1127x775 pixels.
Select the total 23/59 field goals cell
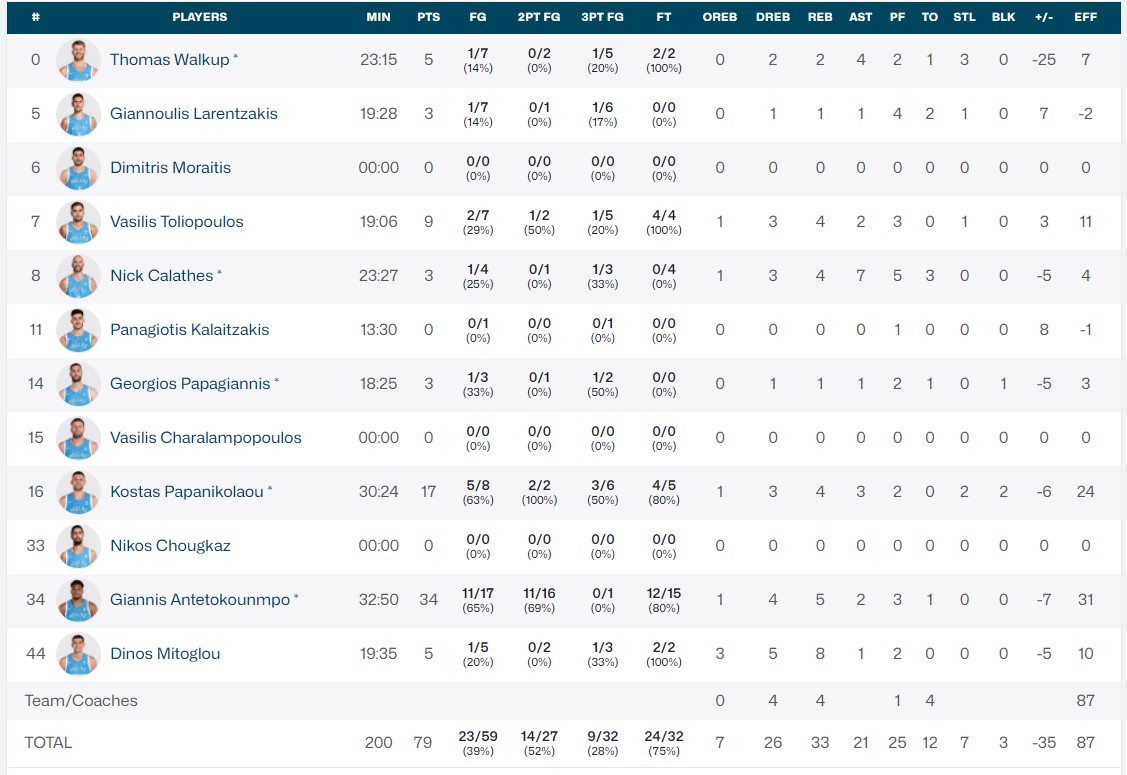pyautogui.click(x=478, y=743)
